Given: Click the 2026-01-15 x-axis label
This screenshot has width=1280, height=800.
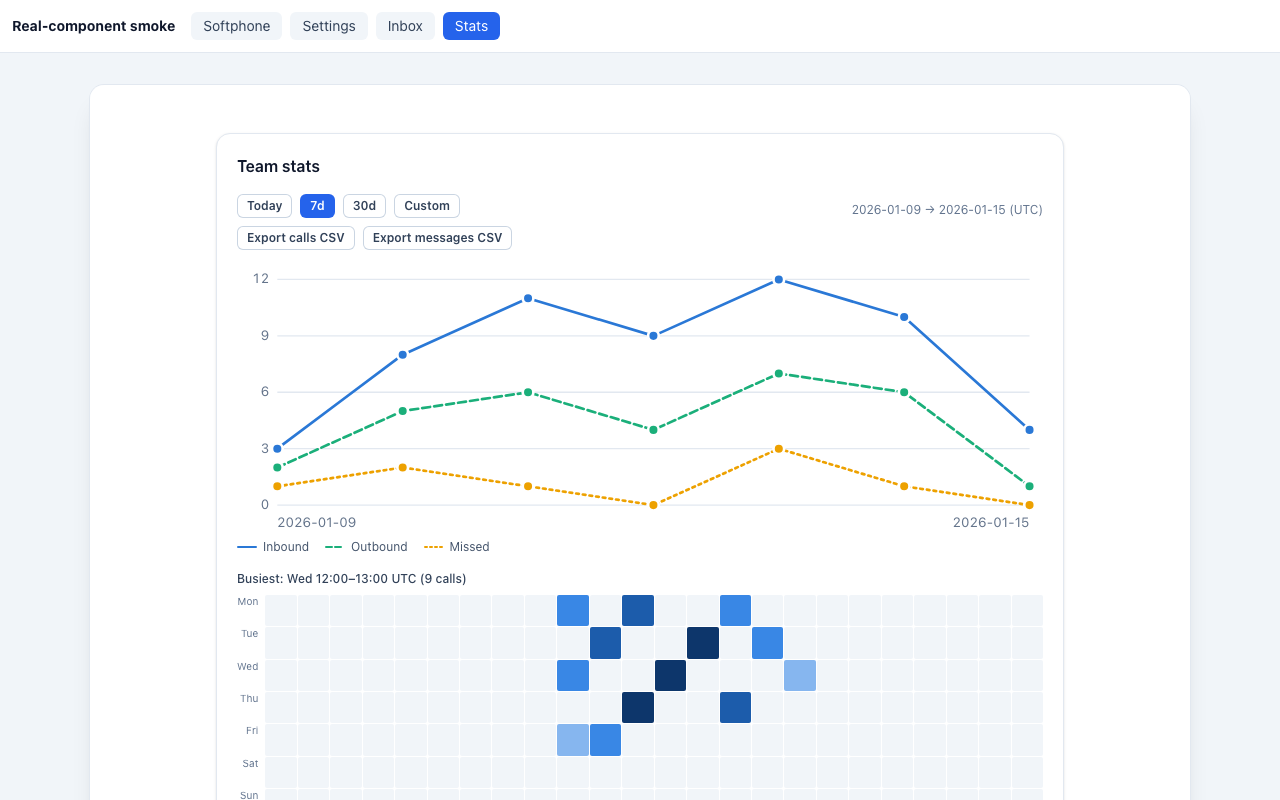Looking at the screenshot, I should 990,523.
